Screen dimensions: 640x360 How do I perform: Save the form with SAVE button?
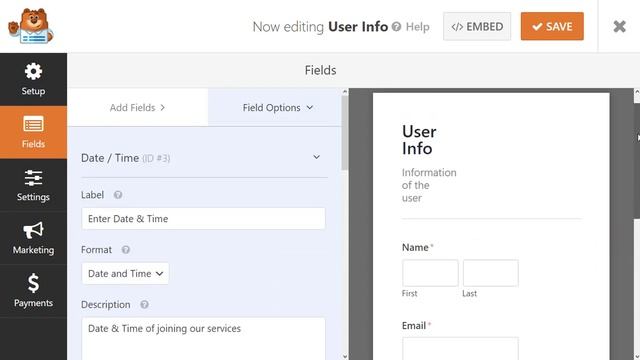pos(552,27)
